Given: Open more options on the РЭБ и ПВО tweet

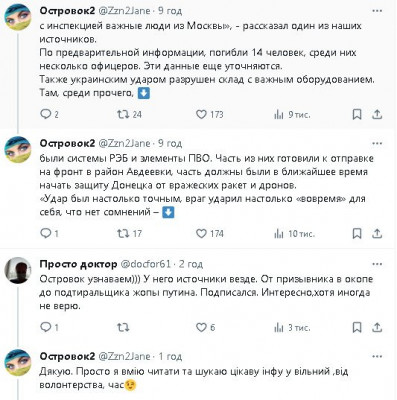Looking at the screenshot, I should click(377, 144).
